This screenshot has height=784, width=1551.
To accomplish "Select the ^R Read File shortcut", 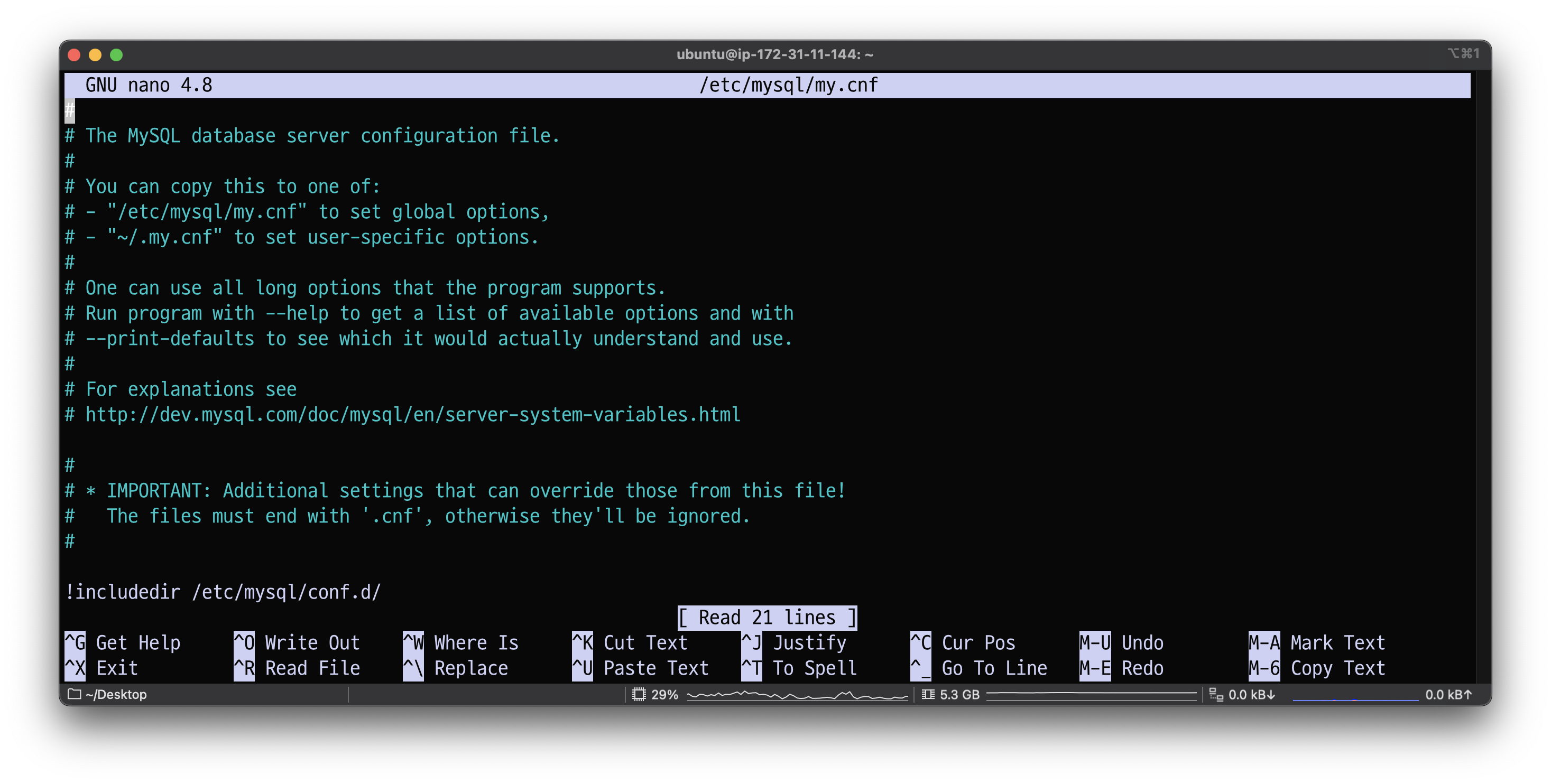I will (297, 668).
